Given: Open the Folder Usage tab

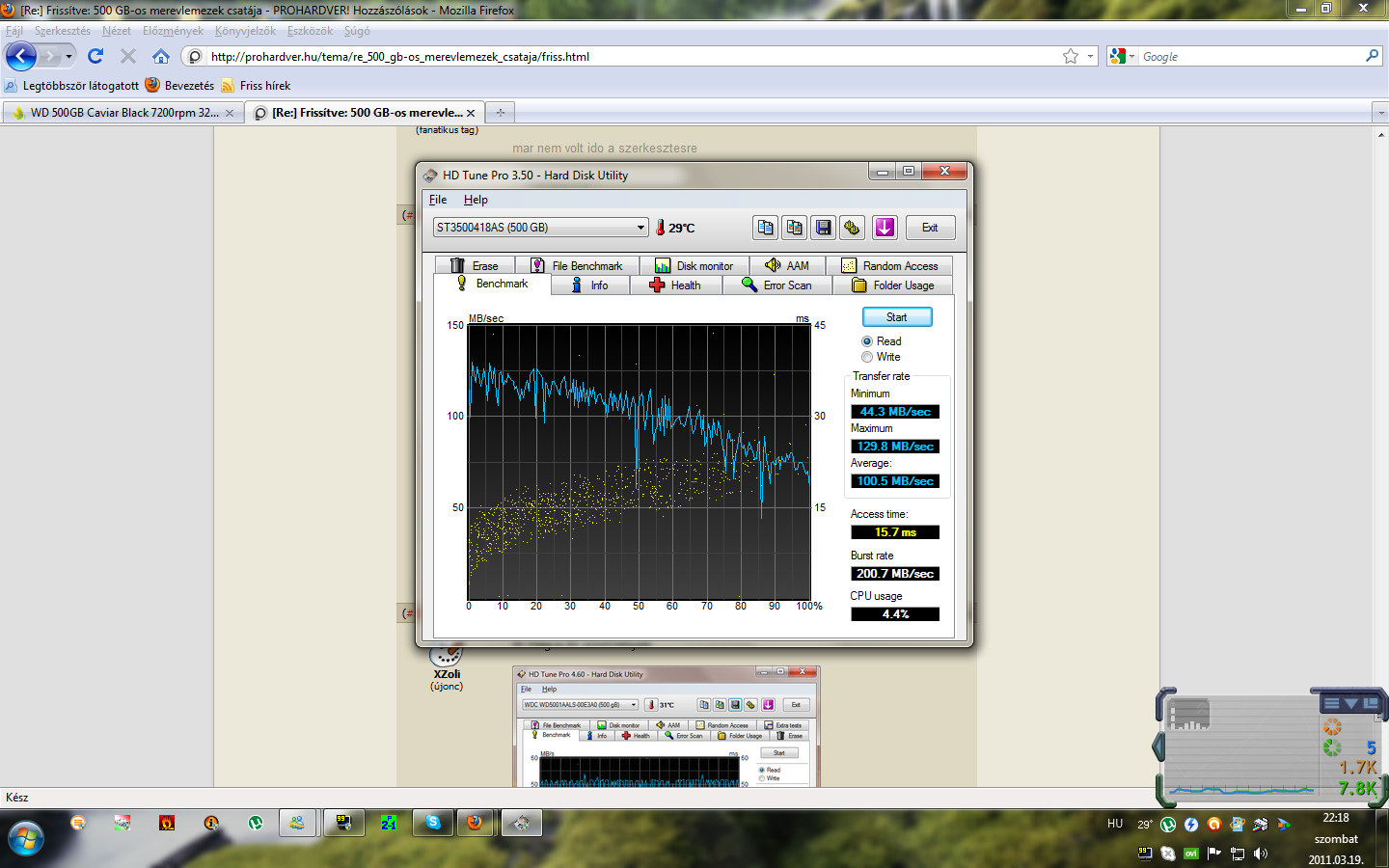Looking at the screenshot, I should point(893,285).
